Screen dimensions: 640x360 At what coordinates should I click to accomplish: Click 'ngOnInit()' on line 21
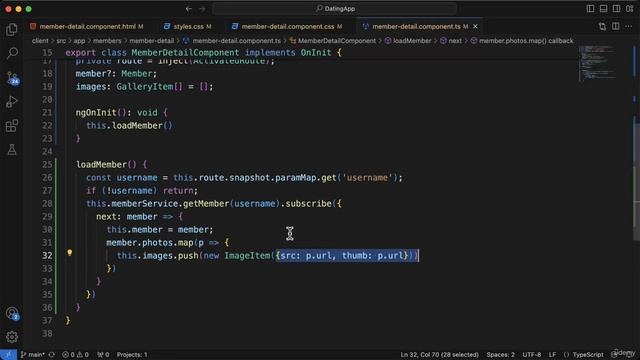coord(101,113)
